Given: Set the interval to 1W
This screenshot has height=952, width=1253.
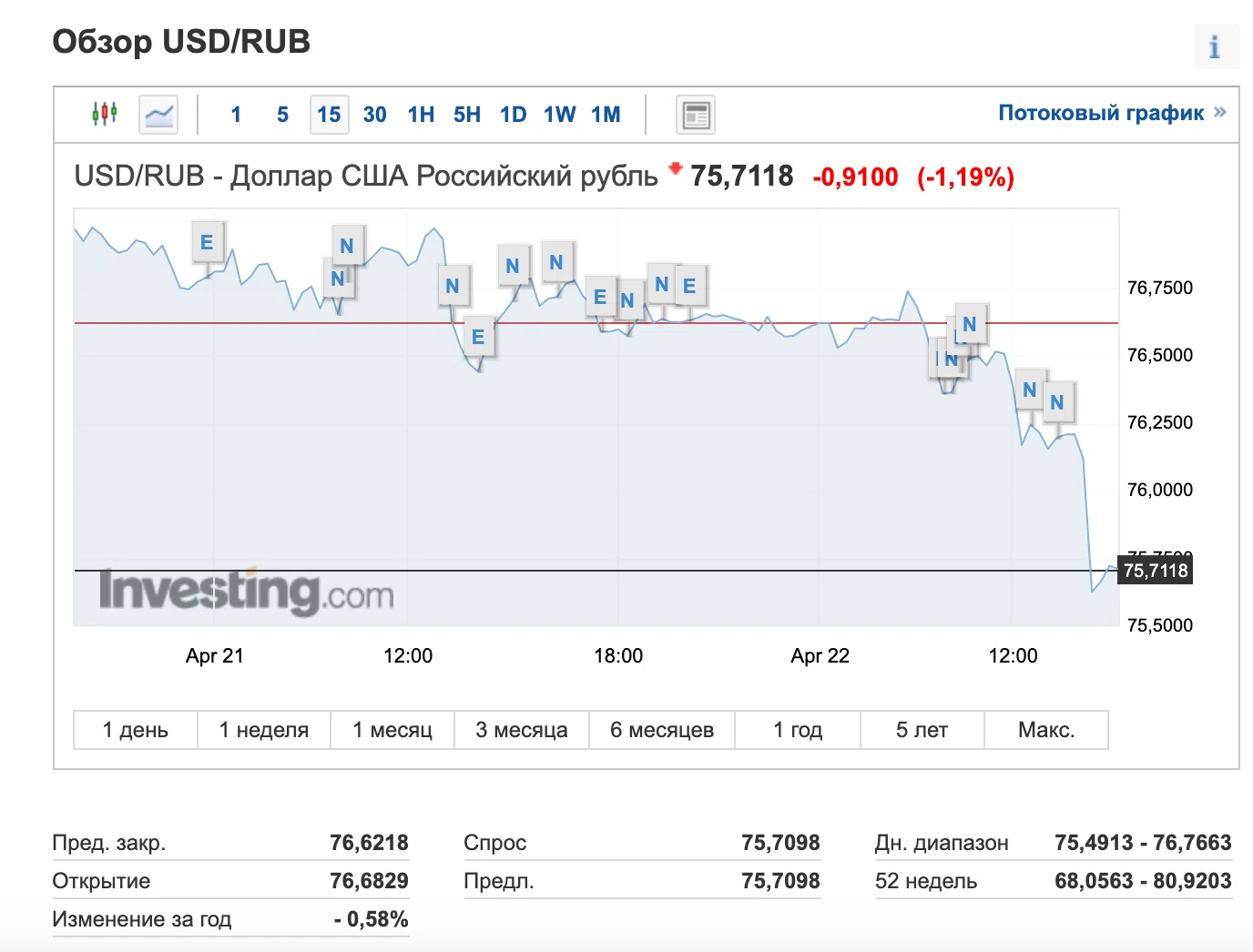Looking at the screenshot, I should coord(559,115).
